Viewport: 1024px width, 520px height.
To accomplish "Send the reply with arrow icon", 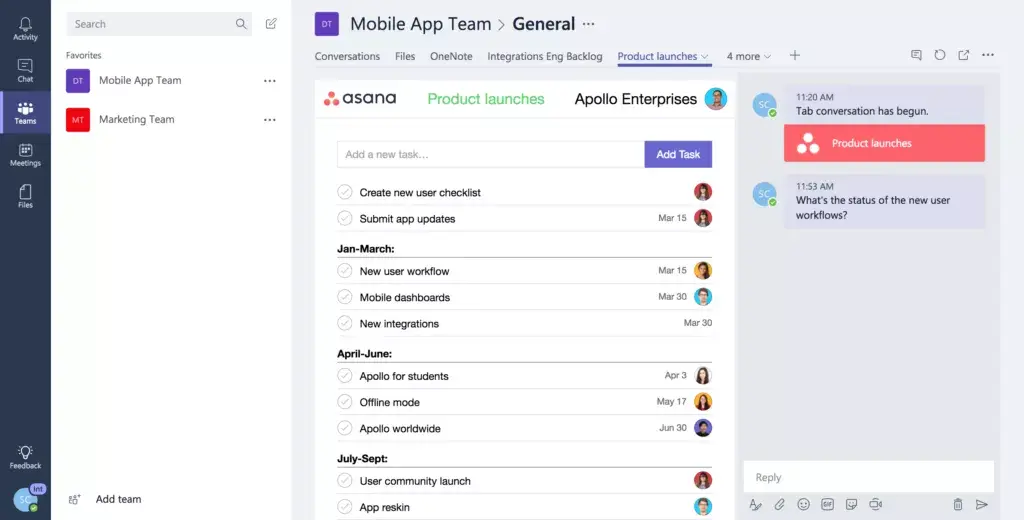I will tap(982, 505).
